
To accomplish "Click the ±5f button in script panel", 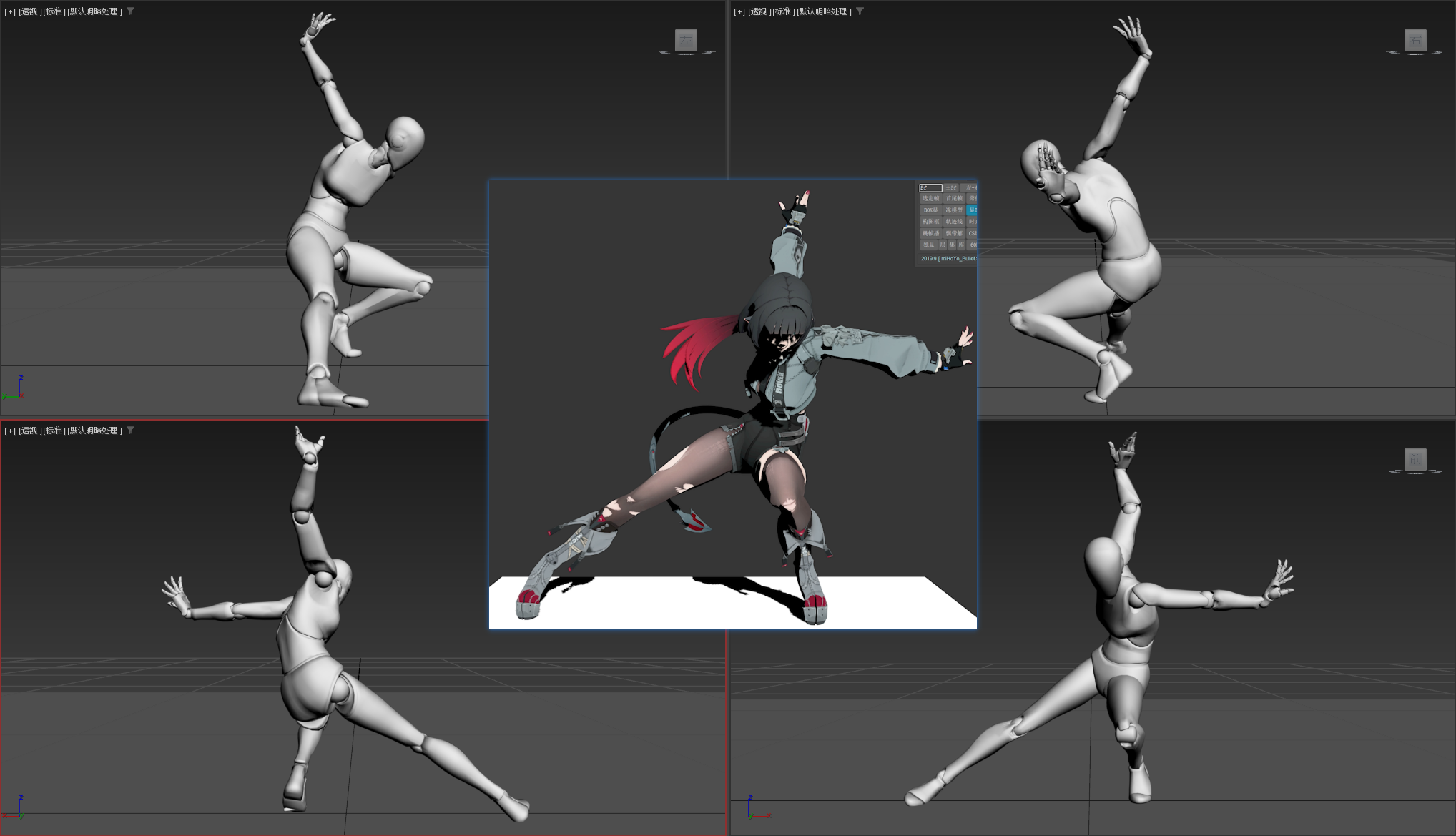I will pos(951,187).
